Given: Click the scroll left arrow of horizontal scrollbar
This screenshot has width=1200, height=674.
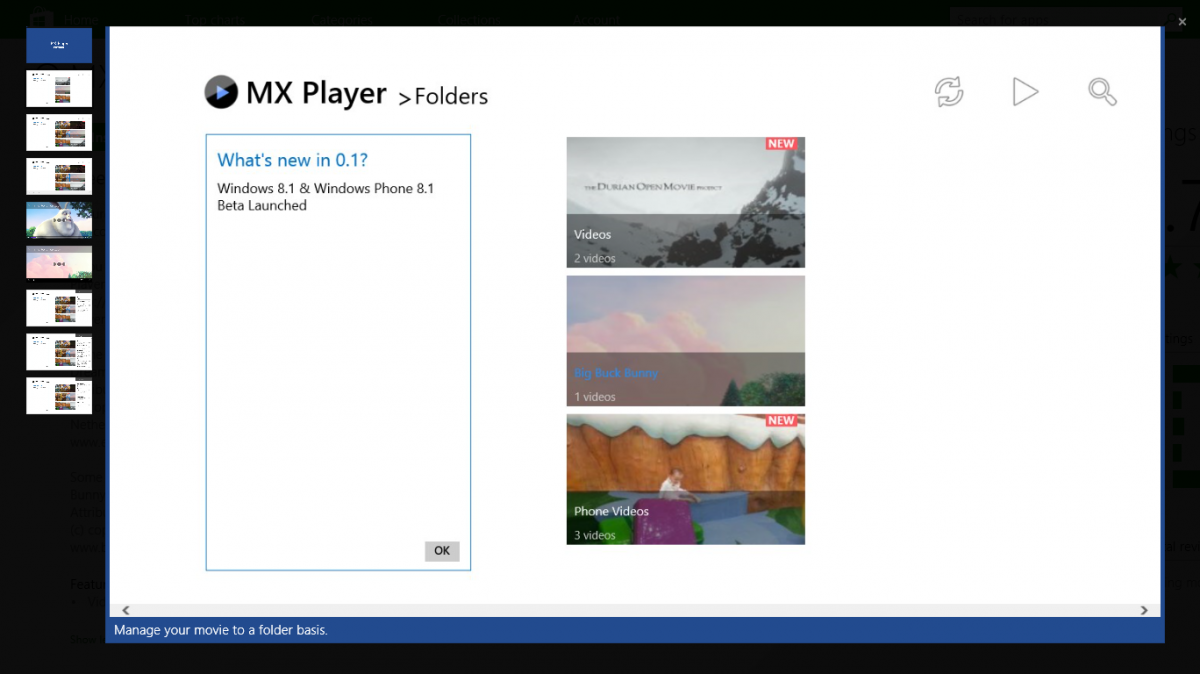Looking at the screenshot, I should (x=126, y=610).
